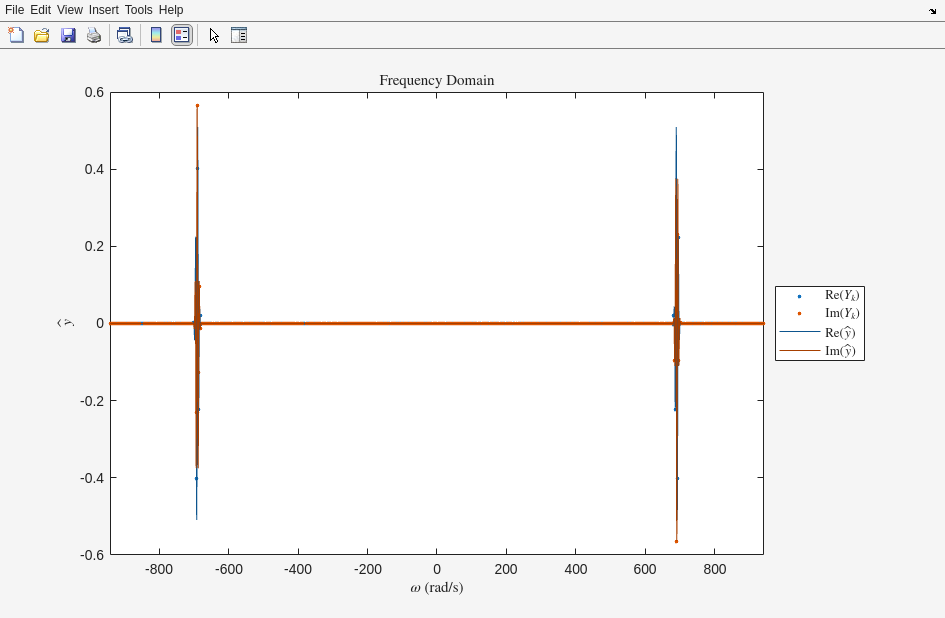This screenshot has height=618, width=945.
Task: Open a file using the folder icon
Action: (41, 35)
